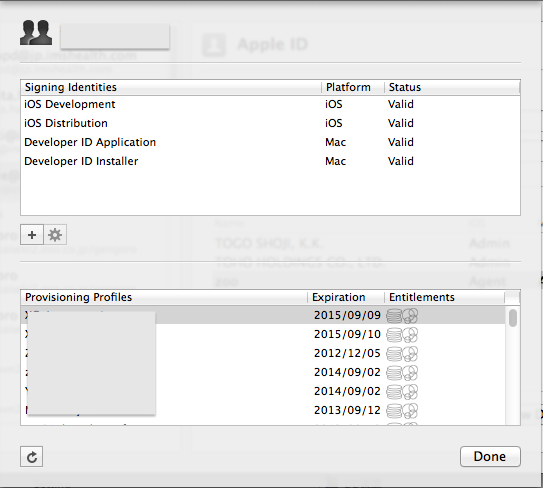Click iOS platform cell of iOS Distribution row
This screenshot has width=543, height=488.
coord(334,123)
